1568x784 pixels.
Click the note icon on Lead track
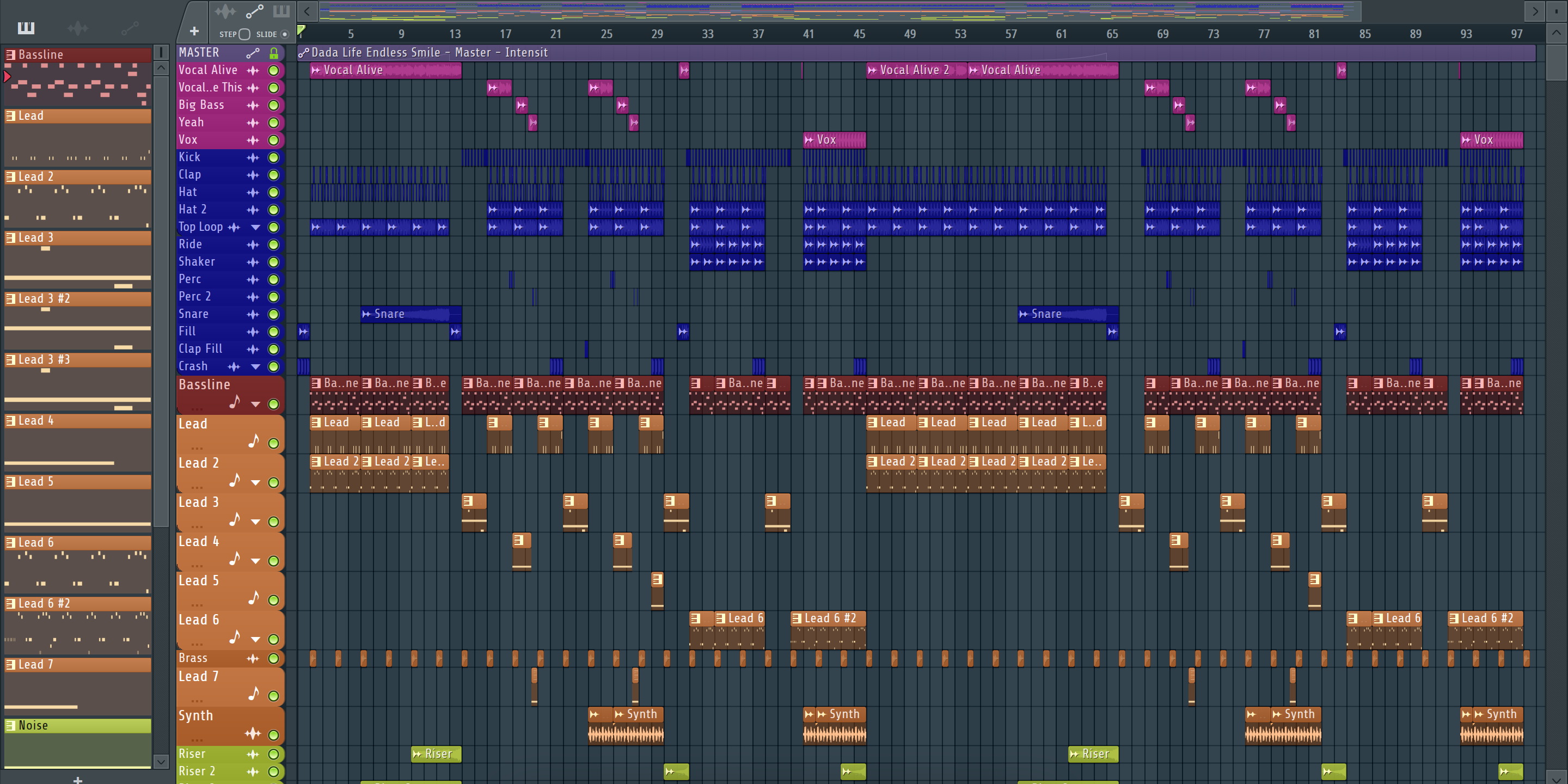pyautogui.click(x=254, y=440)
